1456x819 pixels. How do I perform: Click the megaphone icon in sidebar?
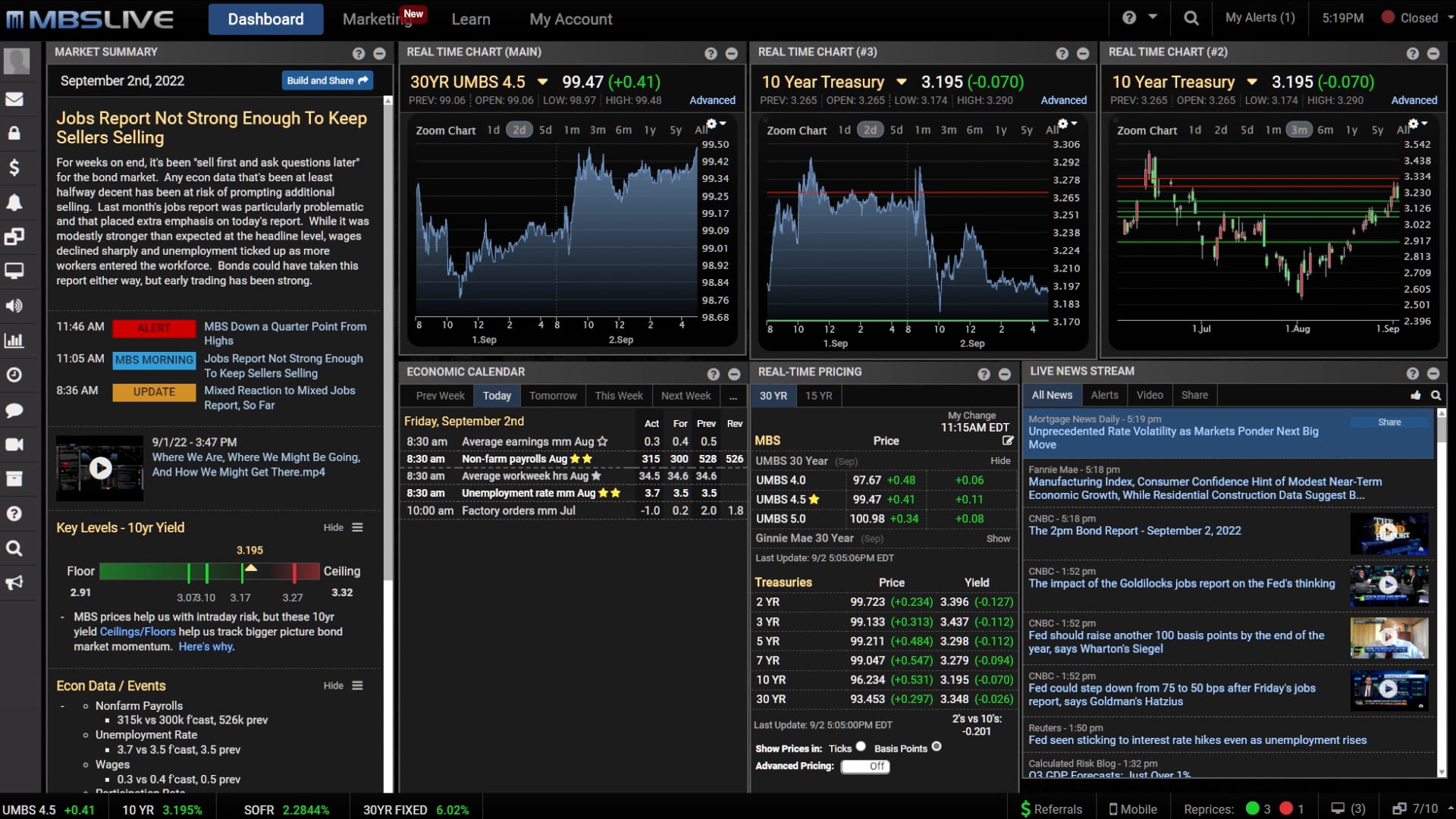point(14,582)
